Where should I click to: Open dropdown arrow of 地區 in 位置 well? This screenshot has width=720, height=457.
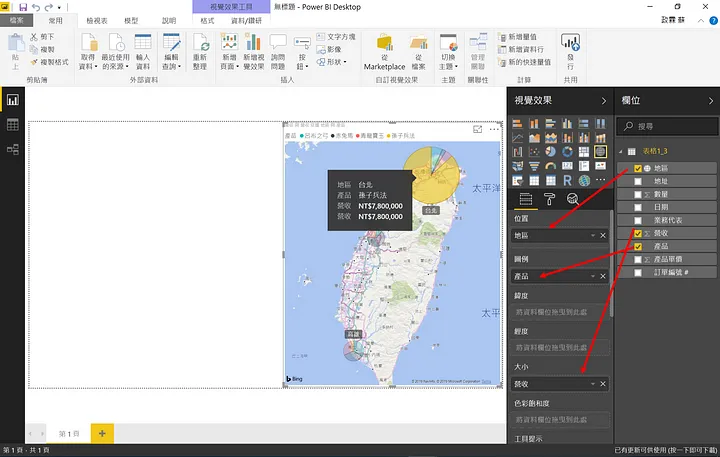[593, 236]
